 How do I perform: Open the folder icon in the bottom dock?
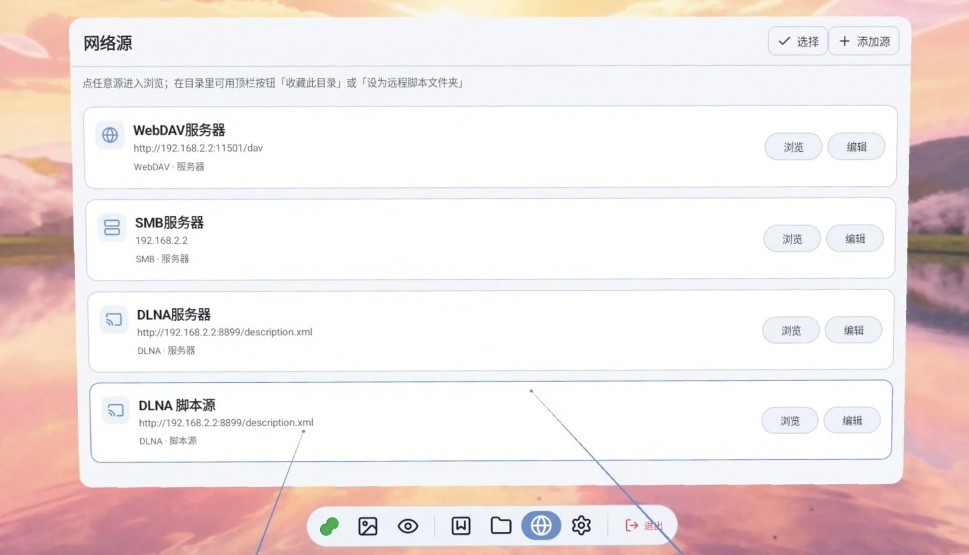coord(501,526)
